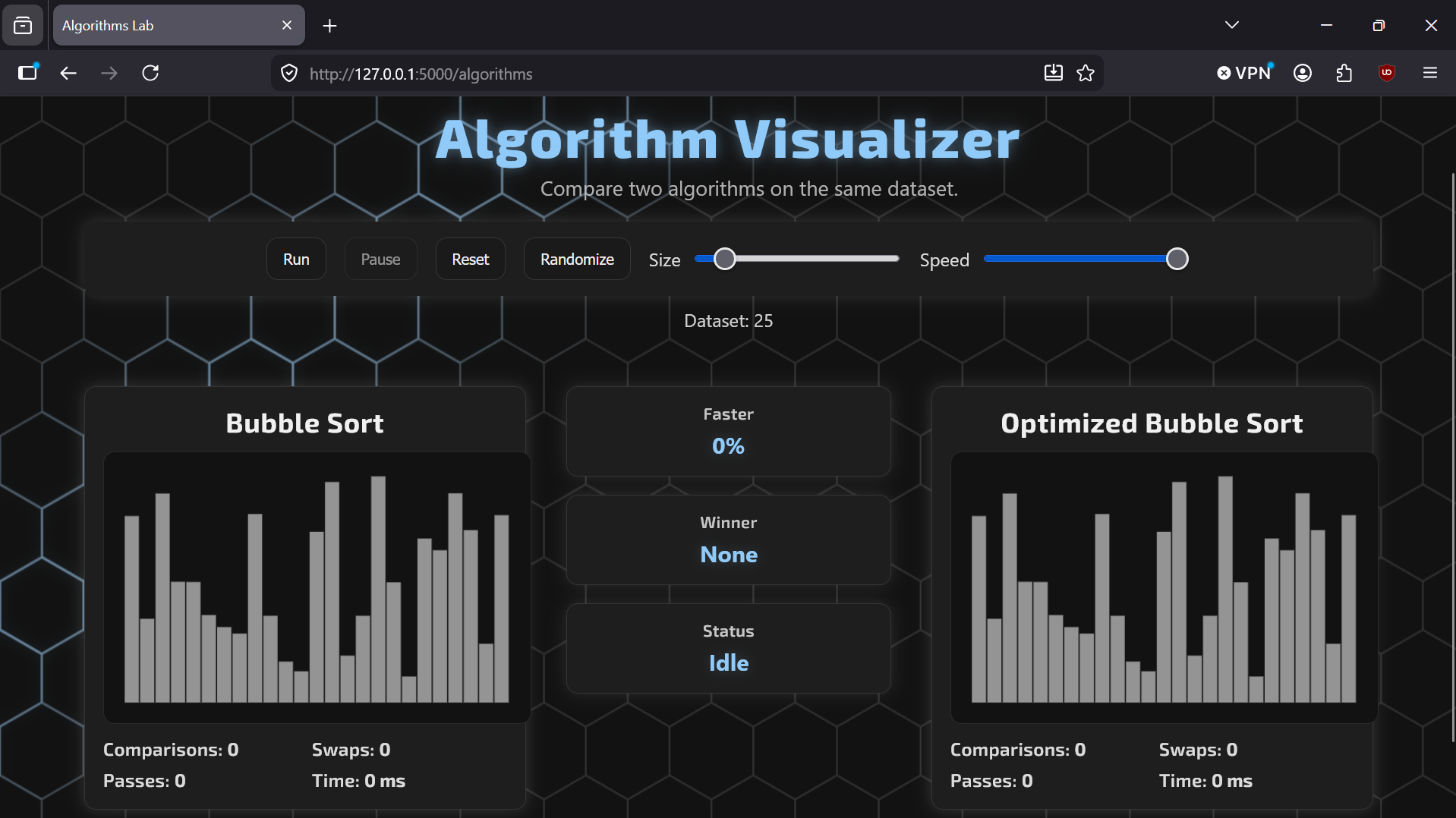Image resolution: width=1456 pixels, height=818 pixels.
Task: Click the Speed slider handle
Action: point(1177,259)
